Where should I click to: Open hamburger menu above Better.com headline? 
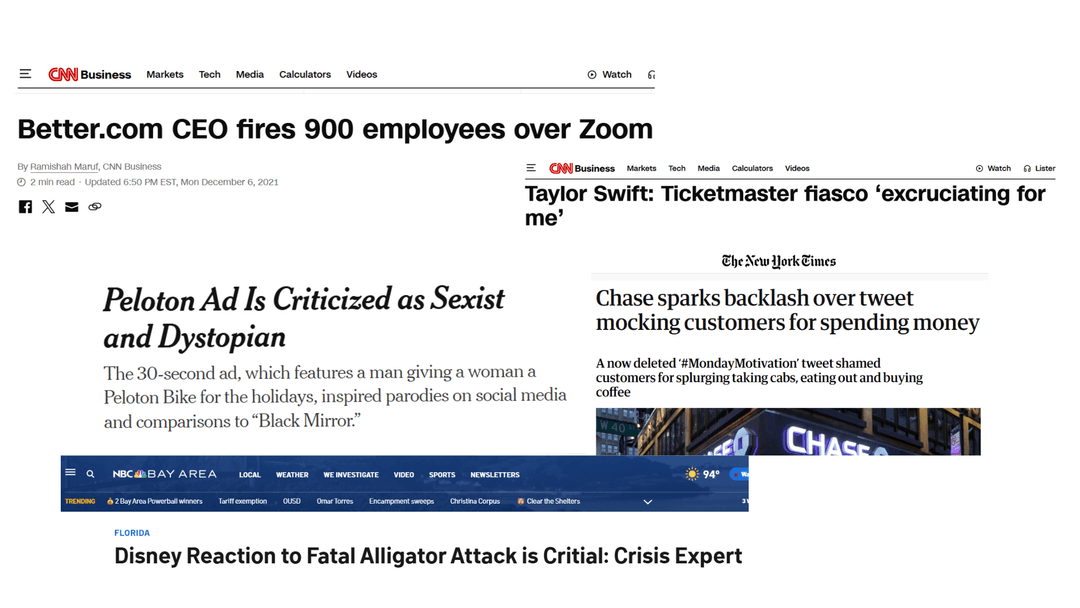[x=25, y=74]
